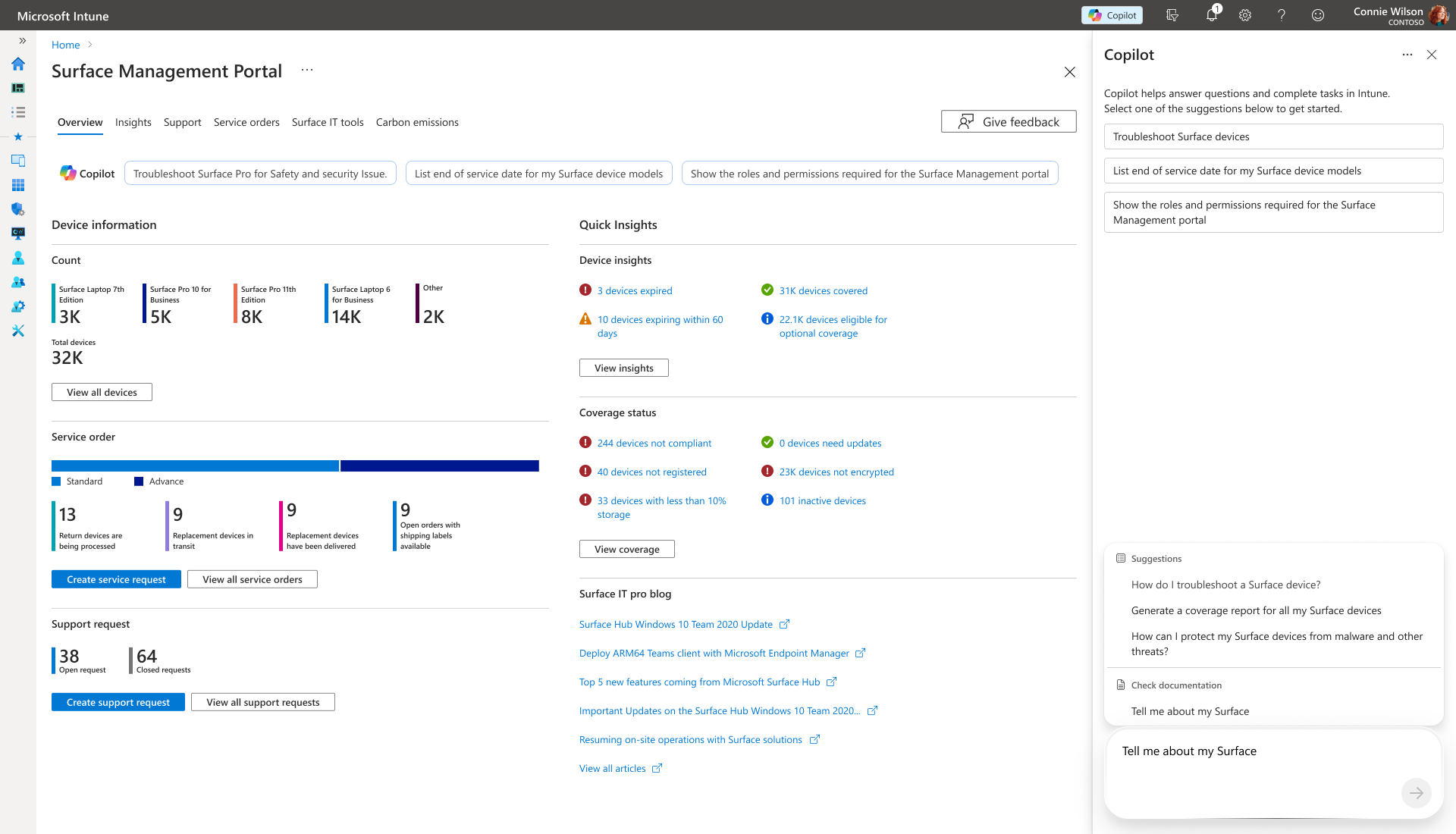Open Copilot panel more options ellipsis

(x=1407, y=55)
